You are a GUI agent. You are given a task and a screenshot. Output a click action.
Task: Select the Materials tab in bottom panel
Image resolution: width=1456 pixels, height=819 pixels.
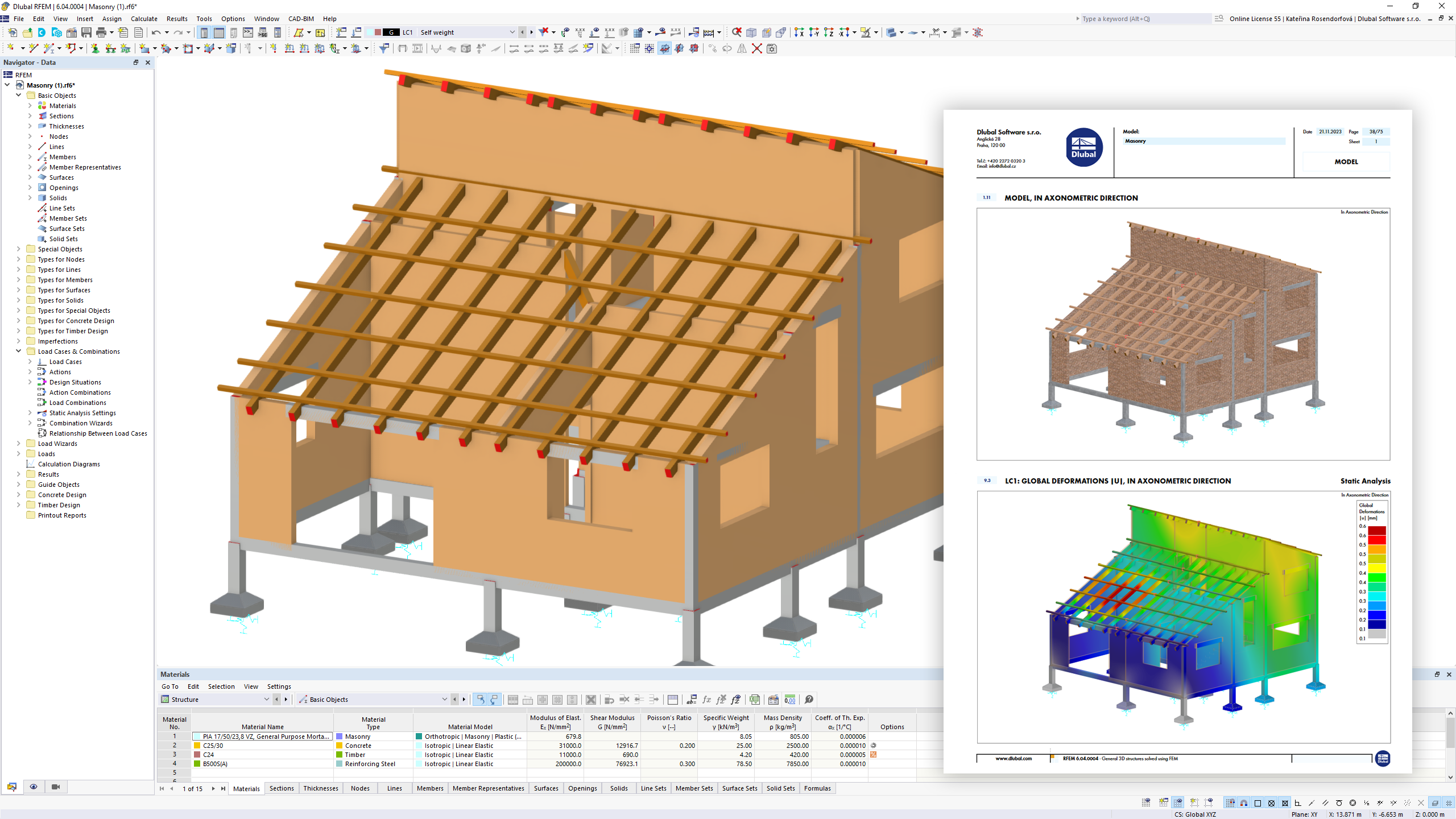pos(246,788)
